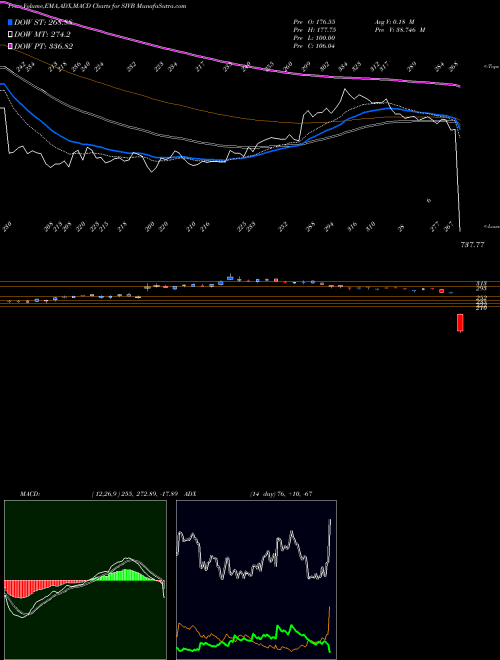
Task: Click the large red candlestick
Action: point(460,322)
